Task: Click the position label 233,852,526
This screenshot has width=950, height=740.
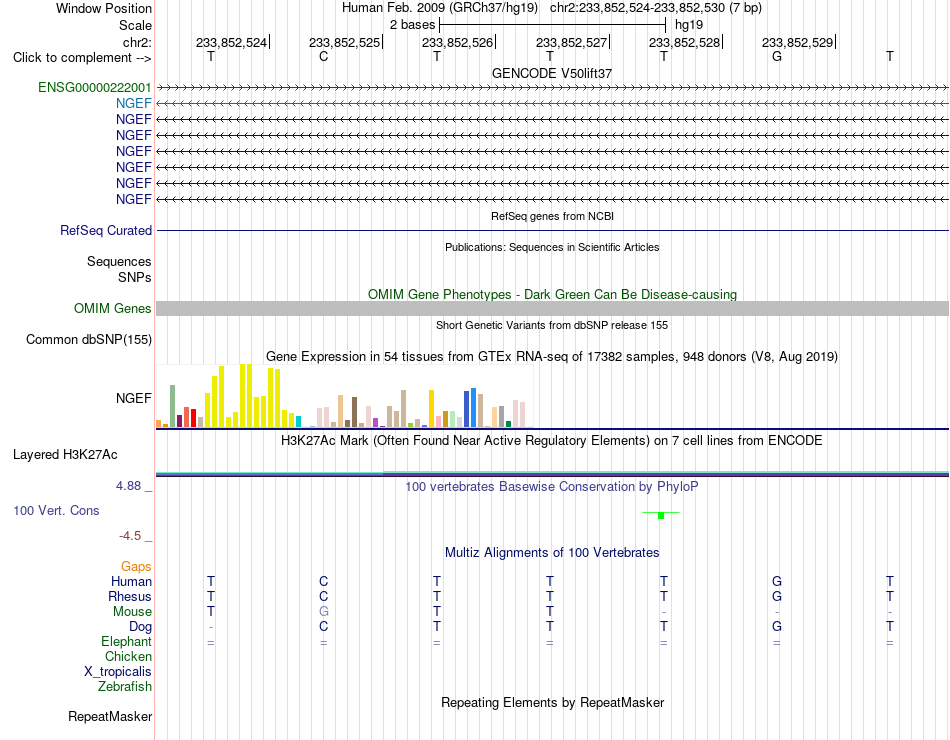Action: [457, 42]
